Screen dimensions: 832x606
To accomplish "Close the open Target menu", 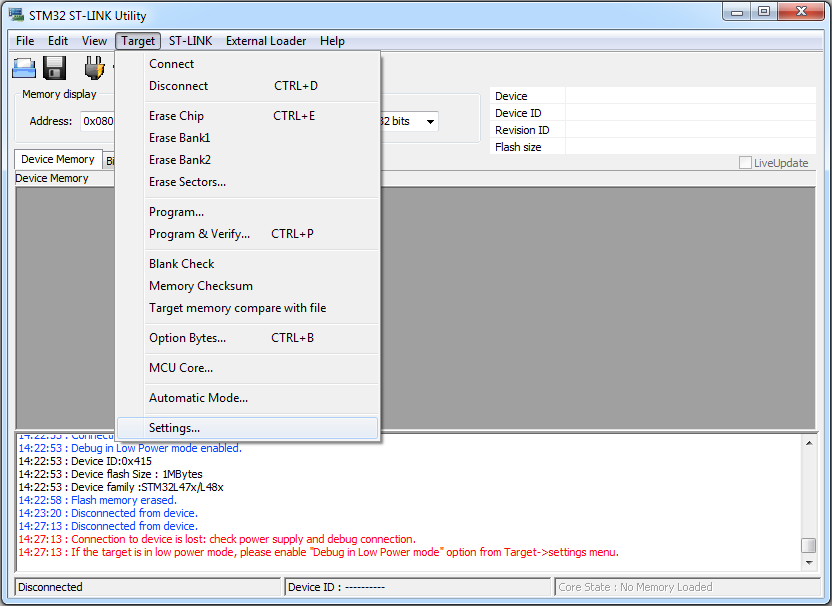I will click(x=138, y=41).
